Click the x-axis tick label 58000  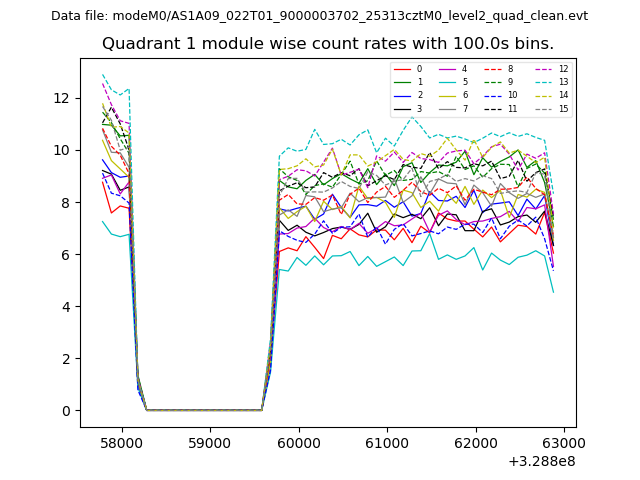[122, 443]
